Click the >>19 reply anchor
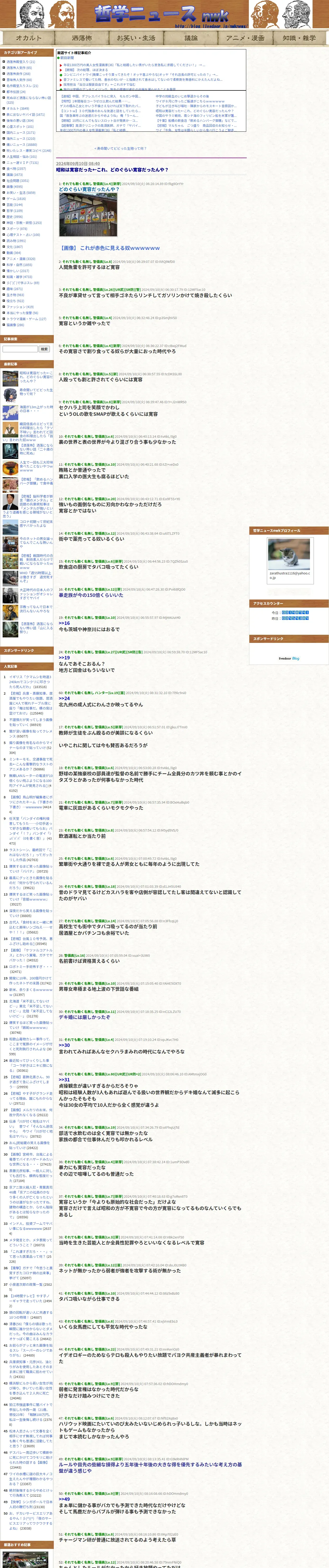This screenshot has width=329, height=1568. coord(64,658)
